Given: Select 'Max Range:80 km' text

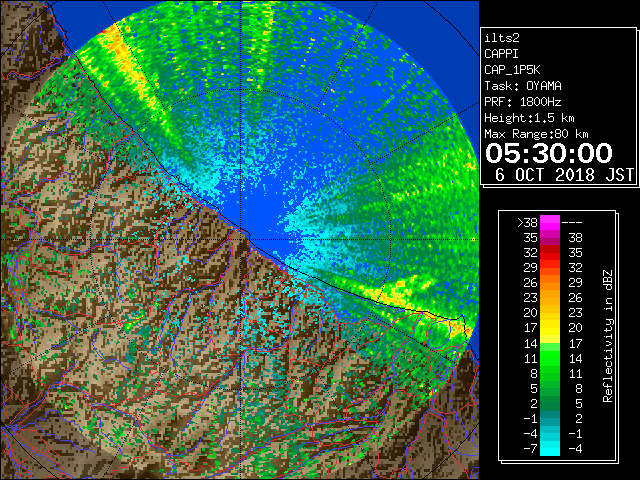Looking at the screenshot, I should pyautogui.click(x=536, y=134).
